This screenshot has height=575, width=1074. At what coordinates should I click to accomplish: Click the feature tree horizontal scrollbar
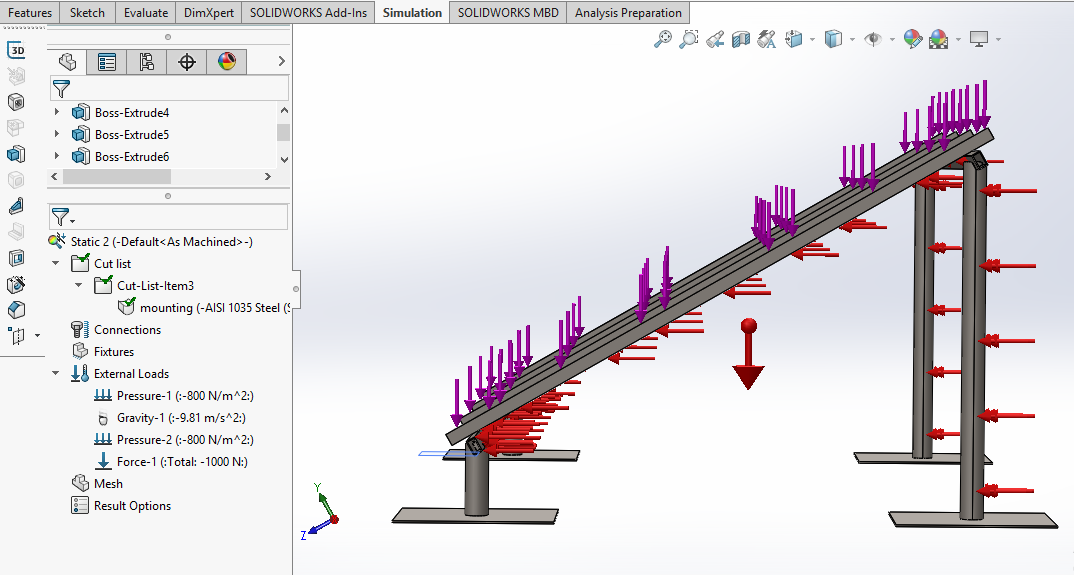click(116, 176)
